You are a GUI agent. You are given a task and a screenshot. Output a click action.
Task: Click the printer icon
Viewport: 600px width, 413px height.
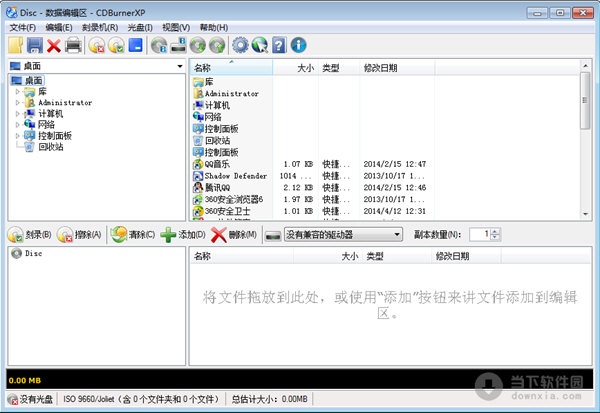pos(73,46)
